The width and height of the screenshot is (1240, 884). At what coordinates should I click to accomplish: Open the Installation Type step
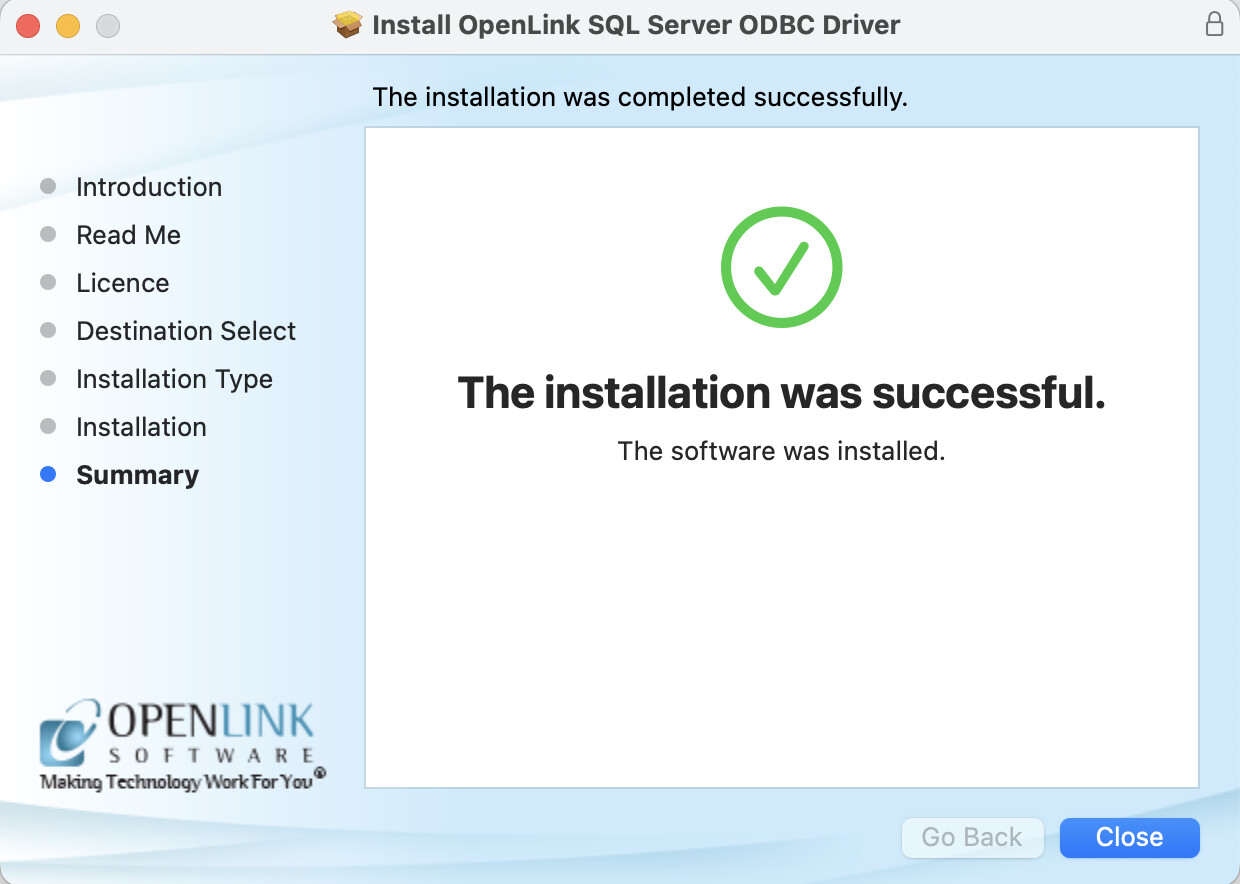pos(174,379)
